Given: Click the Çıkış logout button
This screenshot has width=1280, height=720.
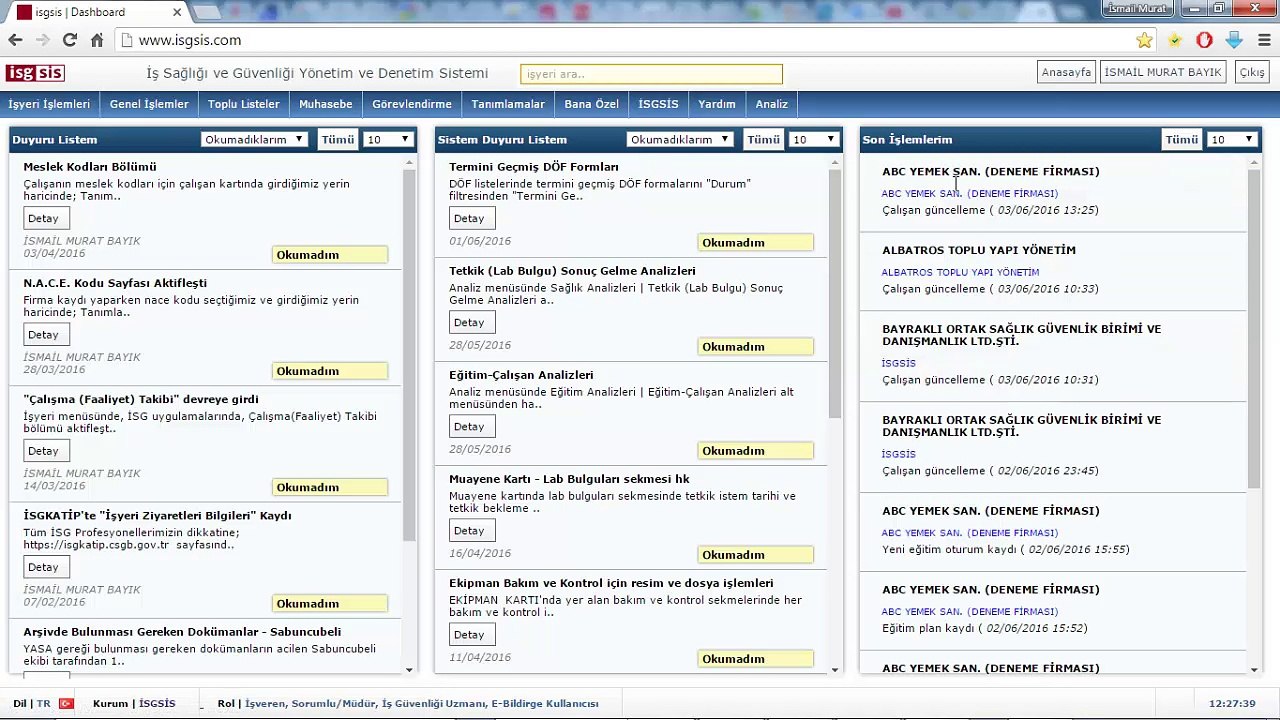Looking at the screenshot, I should [x=1252, y=72].
